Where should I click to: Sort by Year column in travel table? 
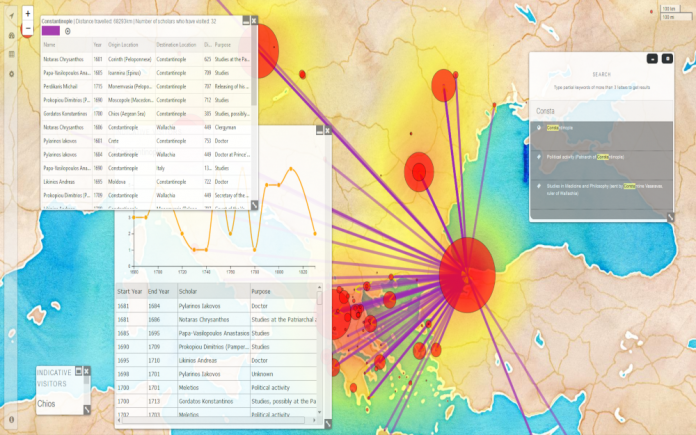pos(98,45)
